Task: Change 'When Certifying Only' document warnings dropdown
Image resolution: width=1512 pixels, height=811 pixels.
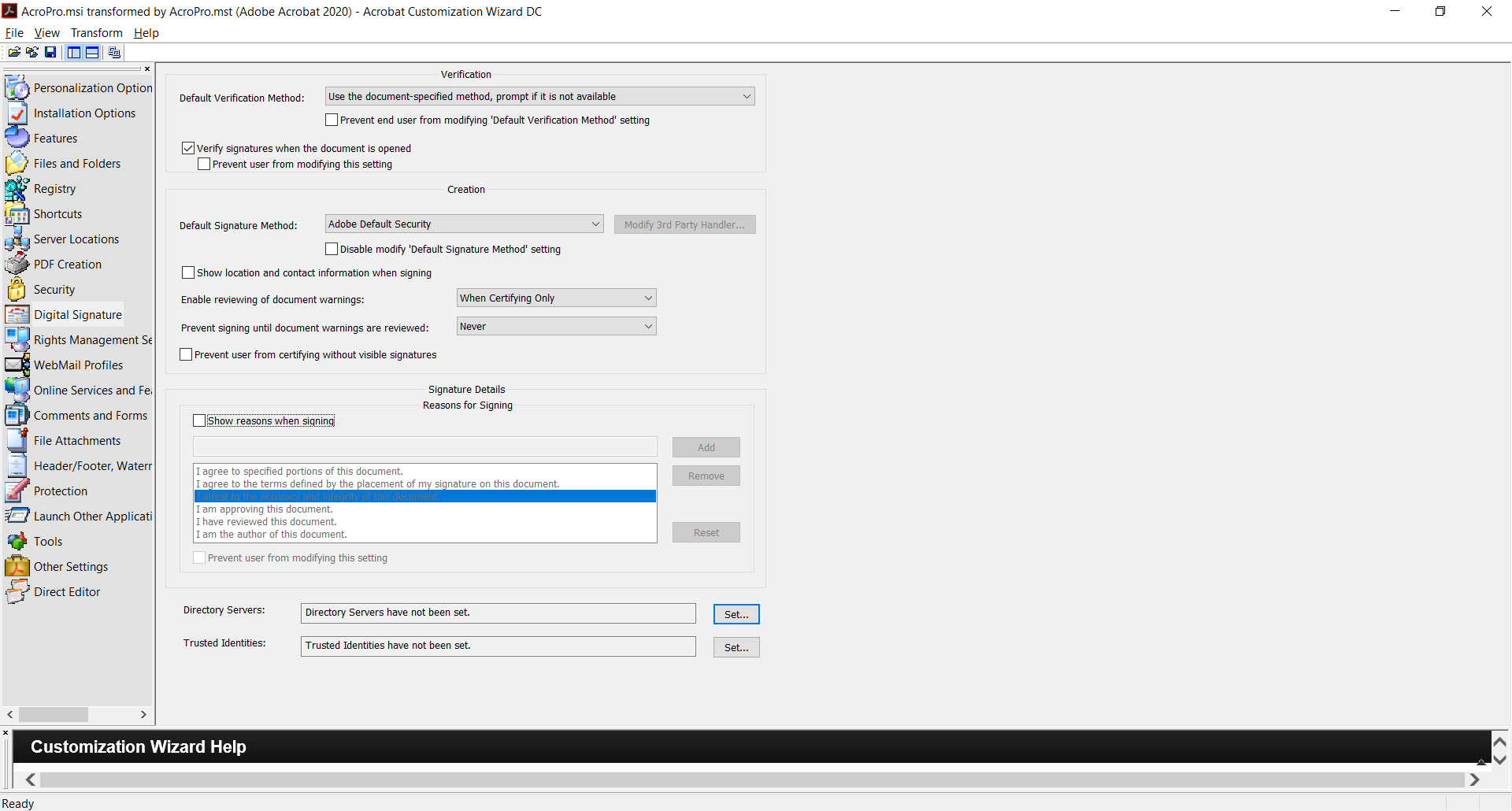Action: (647, 298)
